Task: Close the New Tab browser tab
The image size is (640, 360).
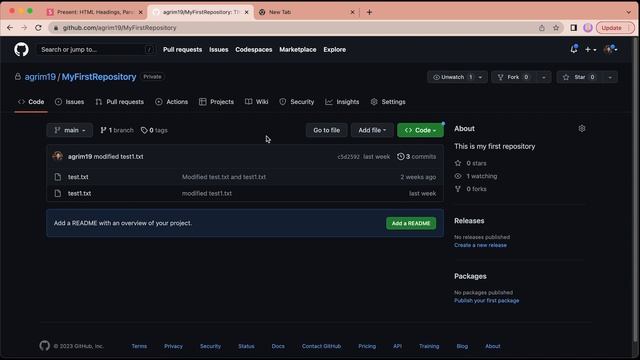Action: point(352,12)
